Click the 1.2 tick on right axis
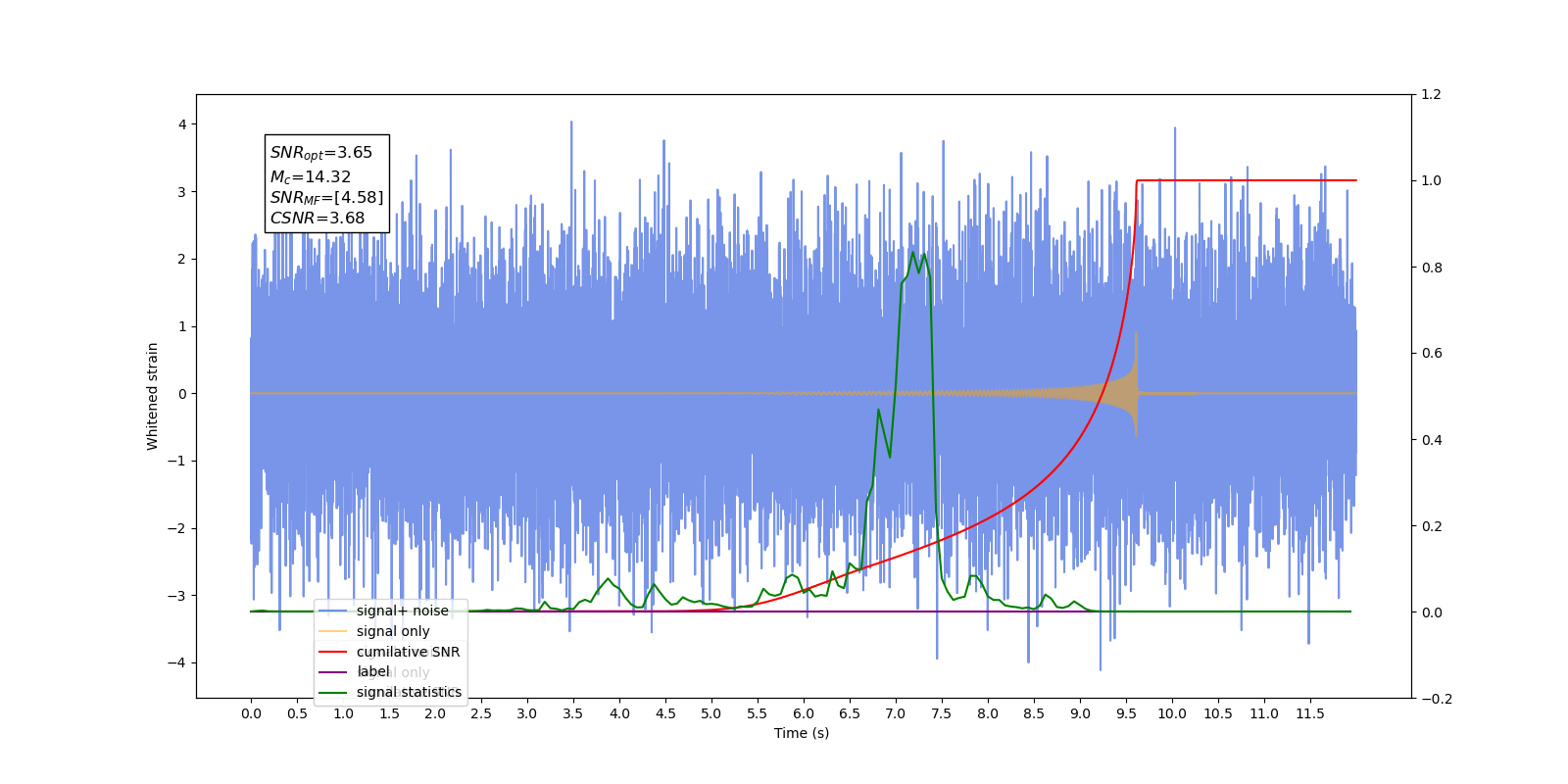The width and height of the screenshot is (1568, 784). coord(1431,95)
